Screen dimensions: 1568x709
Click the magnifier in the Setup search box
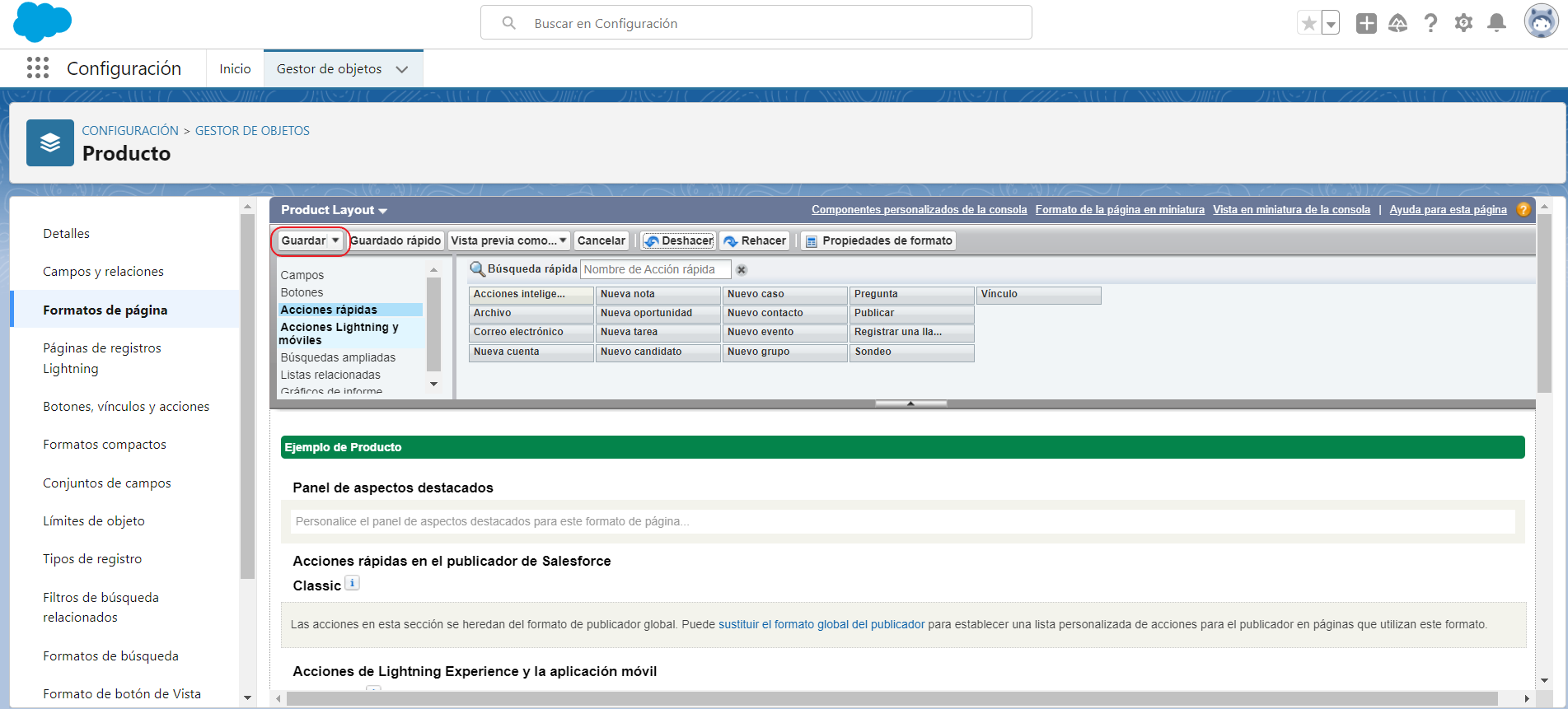click(509, 23)
